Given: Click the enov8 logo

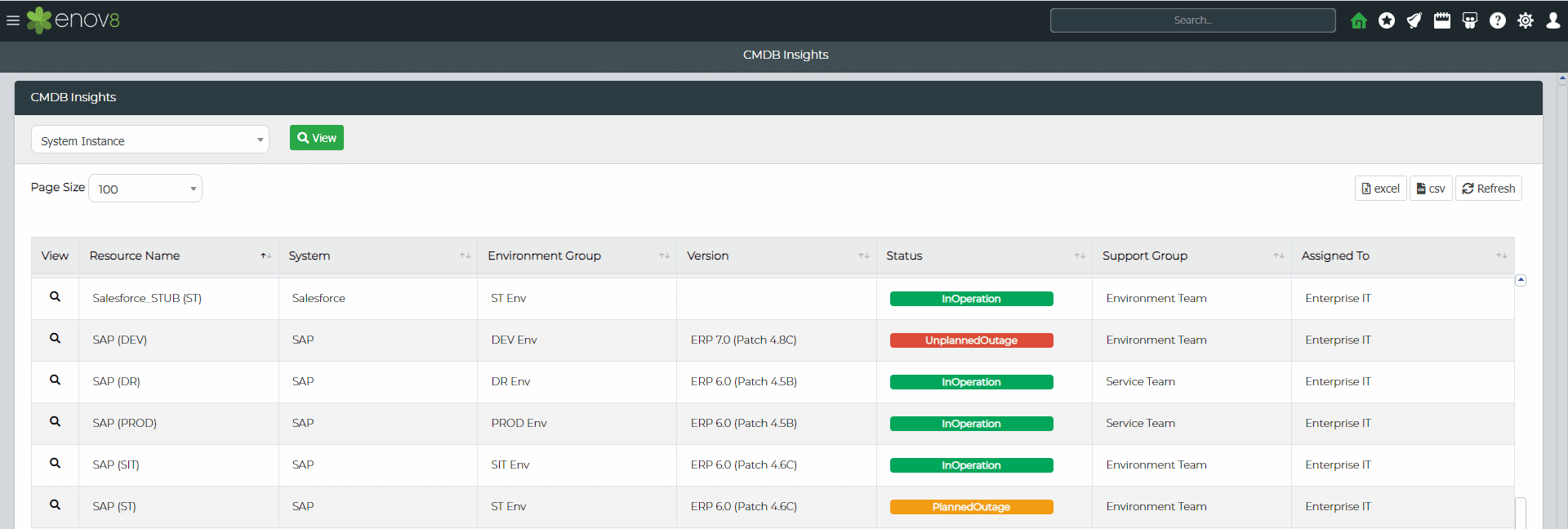Looking at the screenshot, I should [73, 20].
